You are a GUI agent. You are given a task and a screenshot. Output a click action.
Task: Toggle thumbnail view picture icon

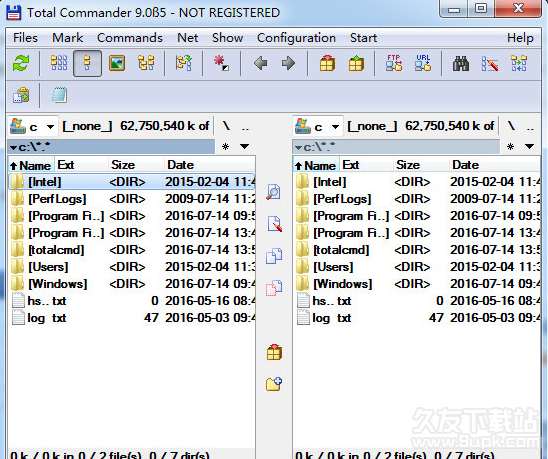(117, 63)
